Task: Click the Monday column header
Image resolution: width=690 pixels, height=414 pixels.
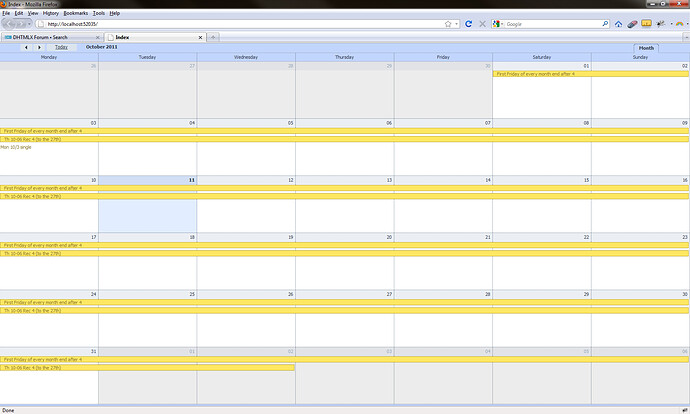Action: tap(49, 57)
